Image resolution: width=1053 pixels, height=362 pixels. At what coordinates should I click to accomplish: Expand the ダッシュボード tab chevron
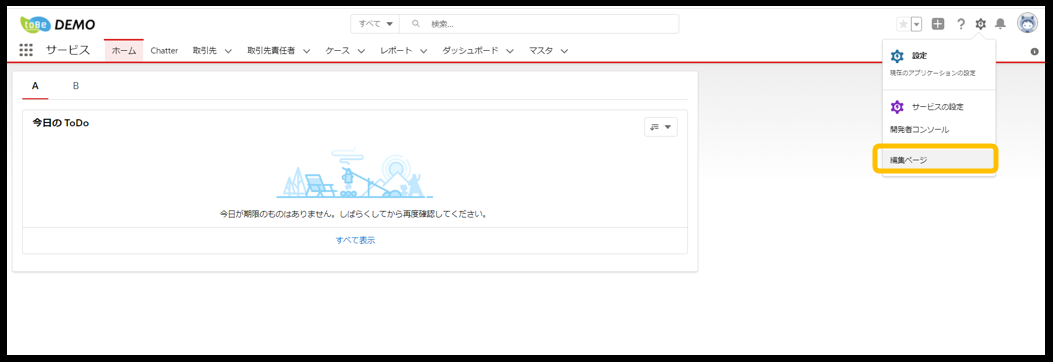point(510,51)
